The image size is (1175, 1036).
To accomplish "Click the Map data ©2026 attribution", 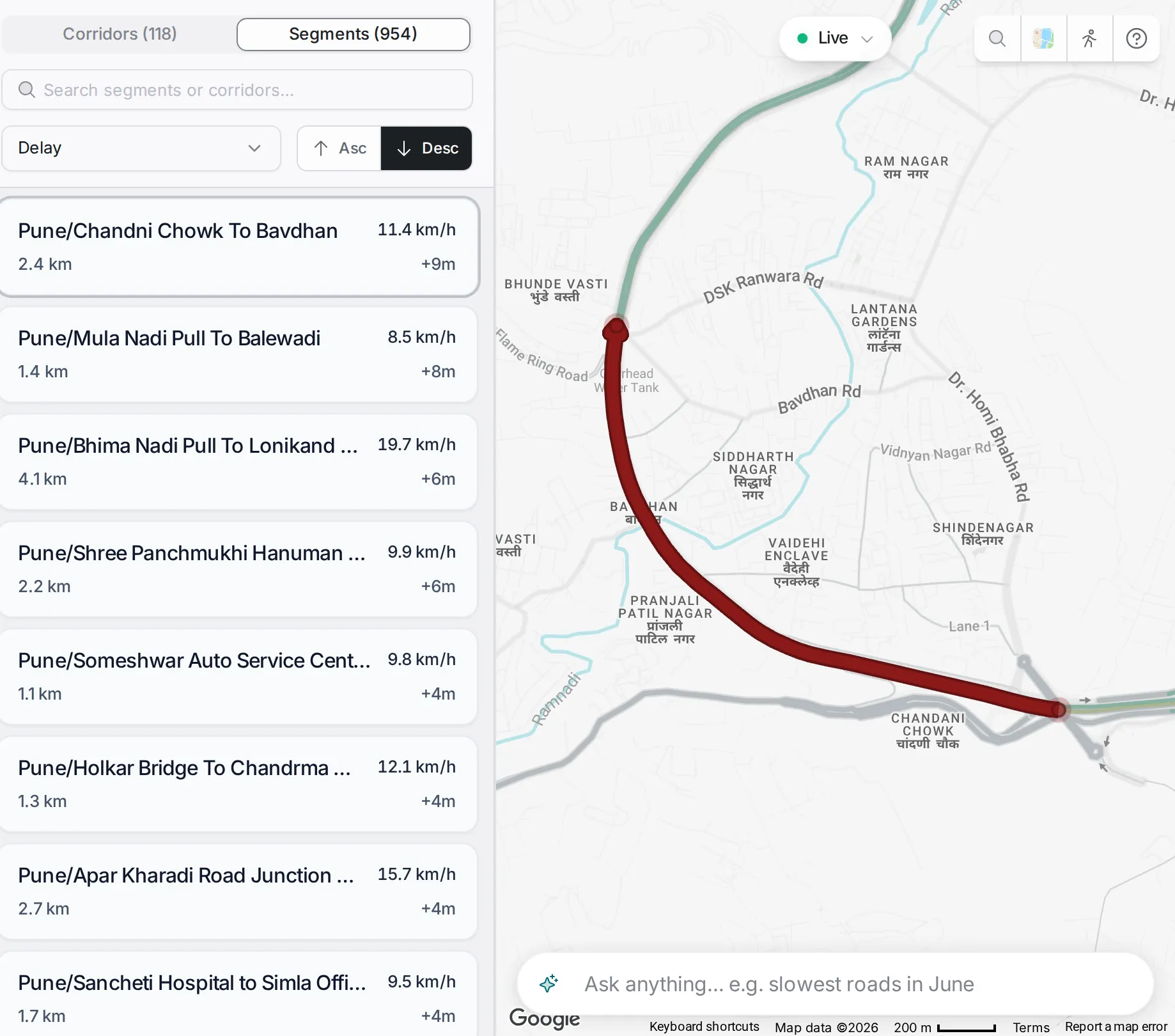I will click(826, 1027).
